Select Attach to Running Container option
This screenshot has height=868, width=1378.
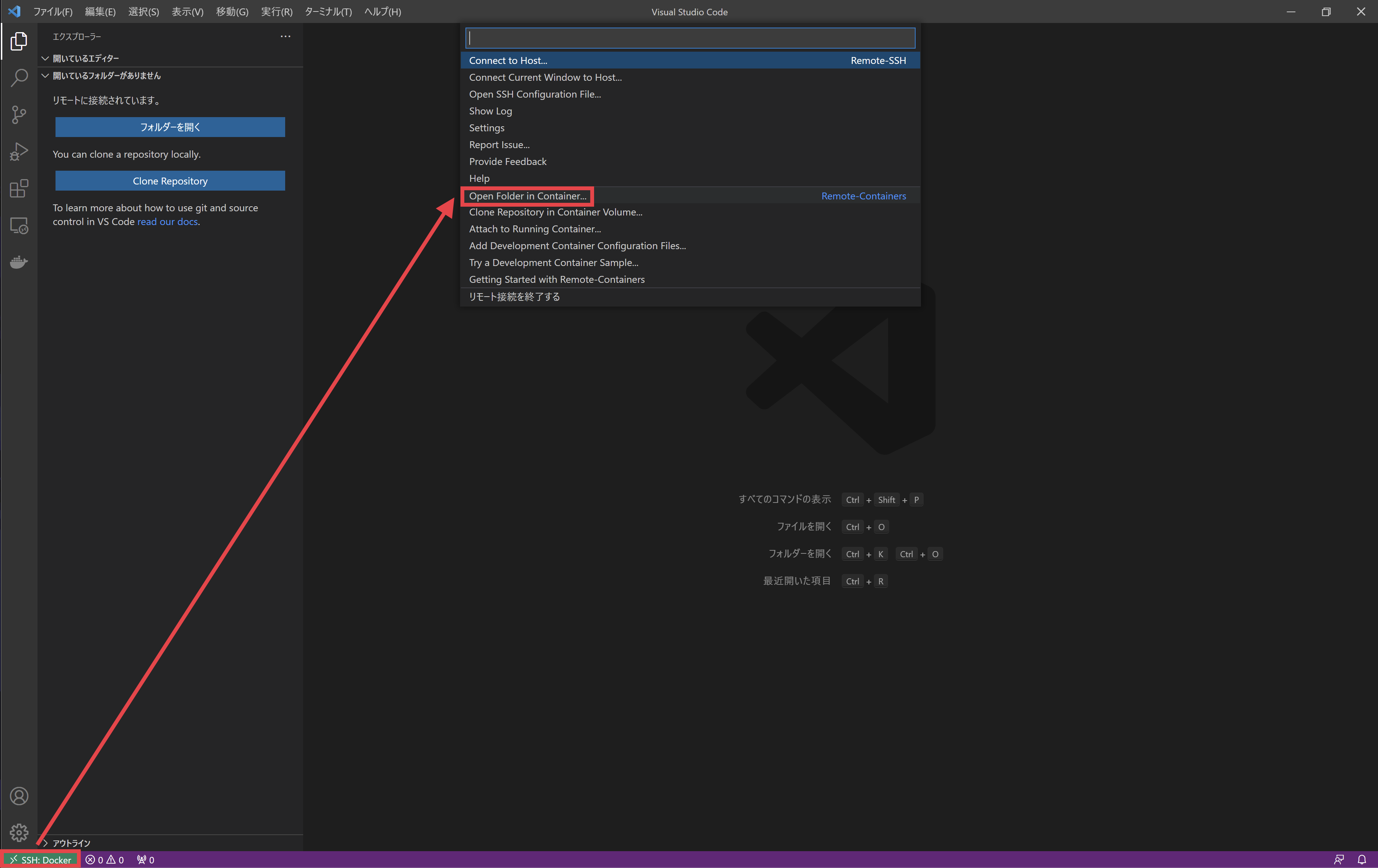(x=534, y=229)
